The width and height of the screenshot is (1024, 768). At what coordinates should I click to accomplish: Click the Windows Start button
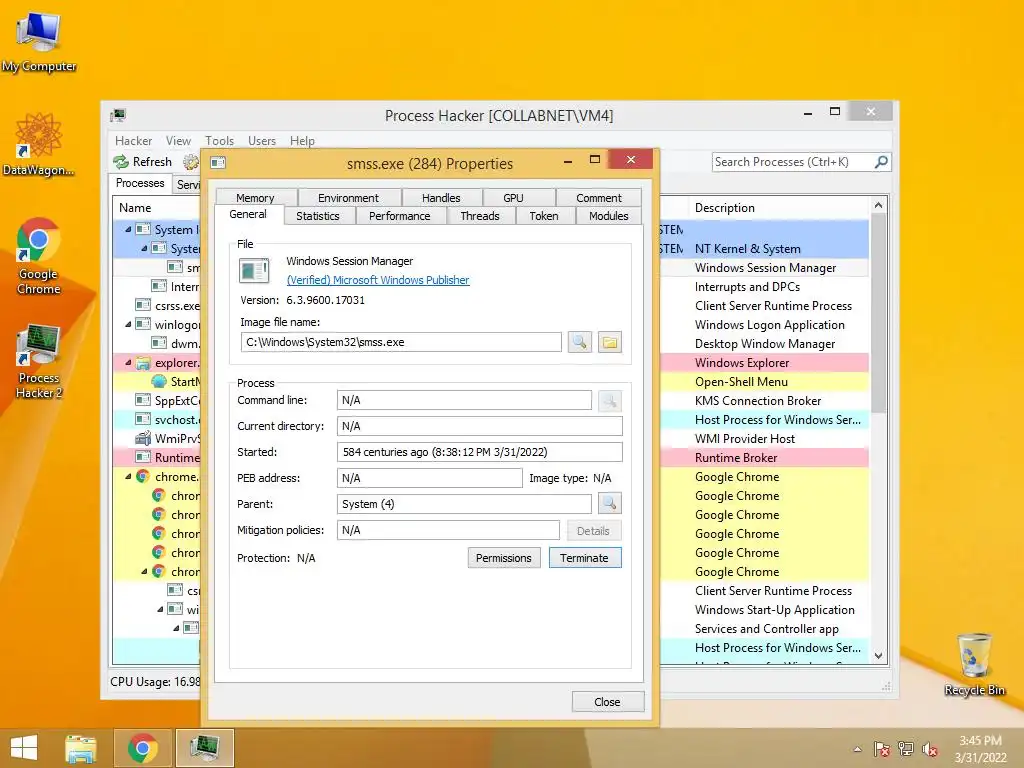coord(24,748)
